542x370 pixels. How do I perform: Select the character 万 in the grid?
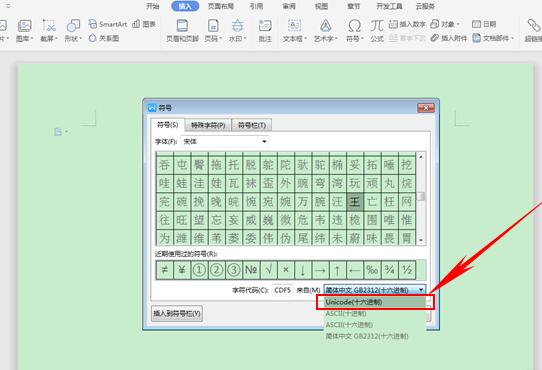click(303, 202)
